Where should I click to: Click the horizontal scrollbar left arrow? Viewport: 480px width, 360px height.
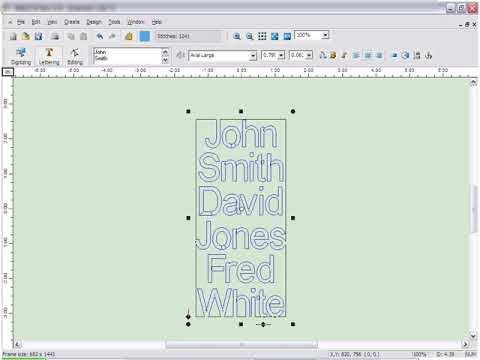pos(18,344)
